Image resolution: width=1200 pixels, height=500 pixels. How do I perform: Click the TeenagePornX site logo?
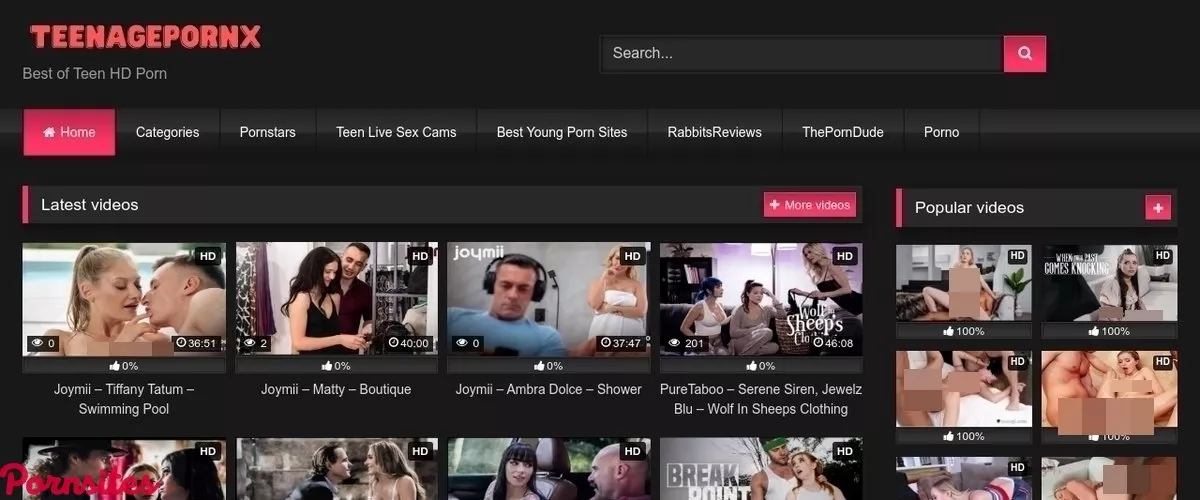[x=146, y=38]
